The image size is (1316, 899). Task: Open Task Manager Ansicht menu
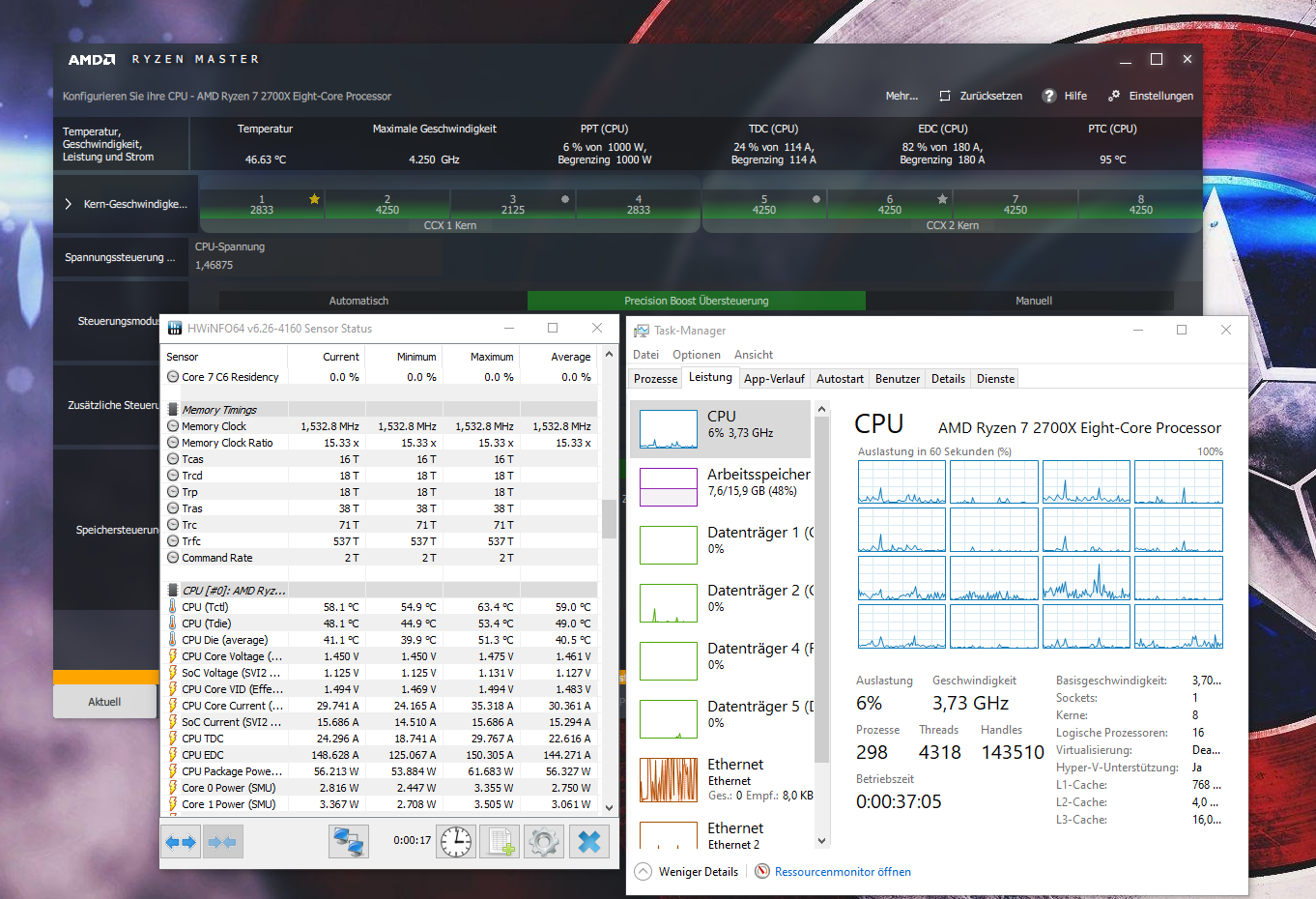pos(754,355)
